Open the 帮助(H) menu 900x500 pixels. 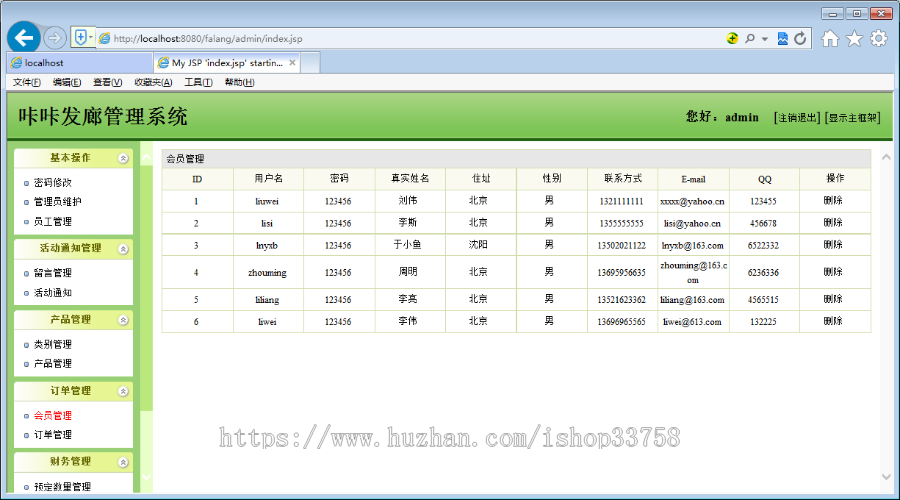tap(239, 82)
